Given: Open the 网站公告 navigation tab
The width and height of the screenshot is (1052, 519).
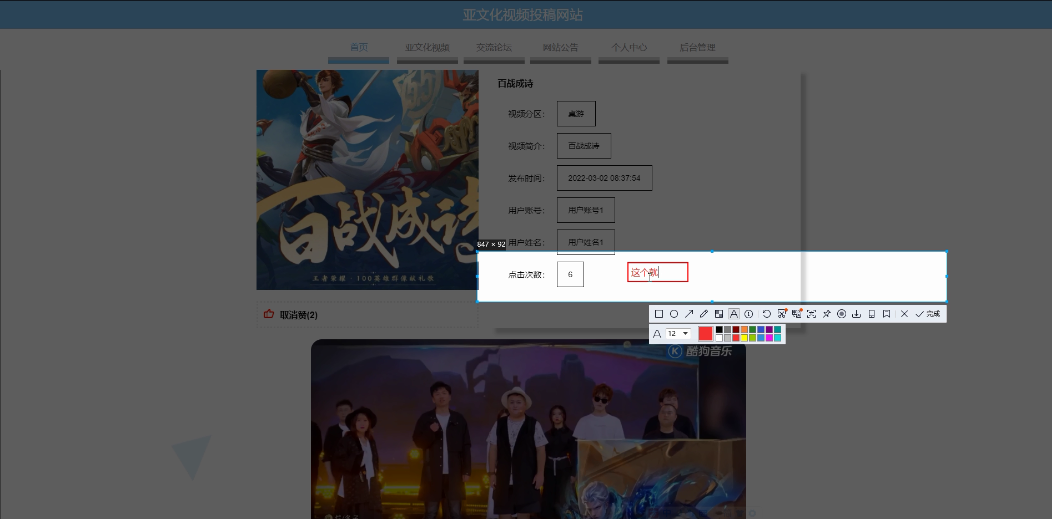Looking at the screenshot, I should point(560,48).
